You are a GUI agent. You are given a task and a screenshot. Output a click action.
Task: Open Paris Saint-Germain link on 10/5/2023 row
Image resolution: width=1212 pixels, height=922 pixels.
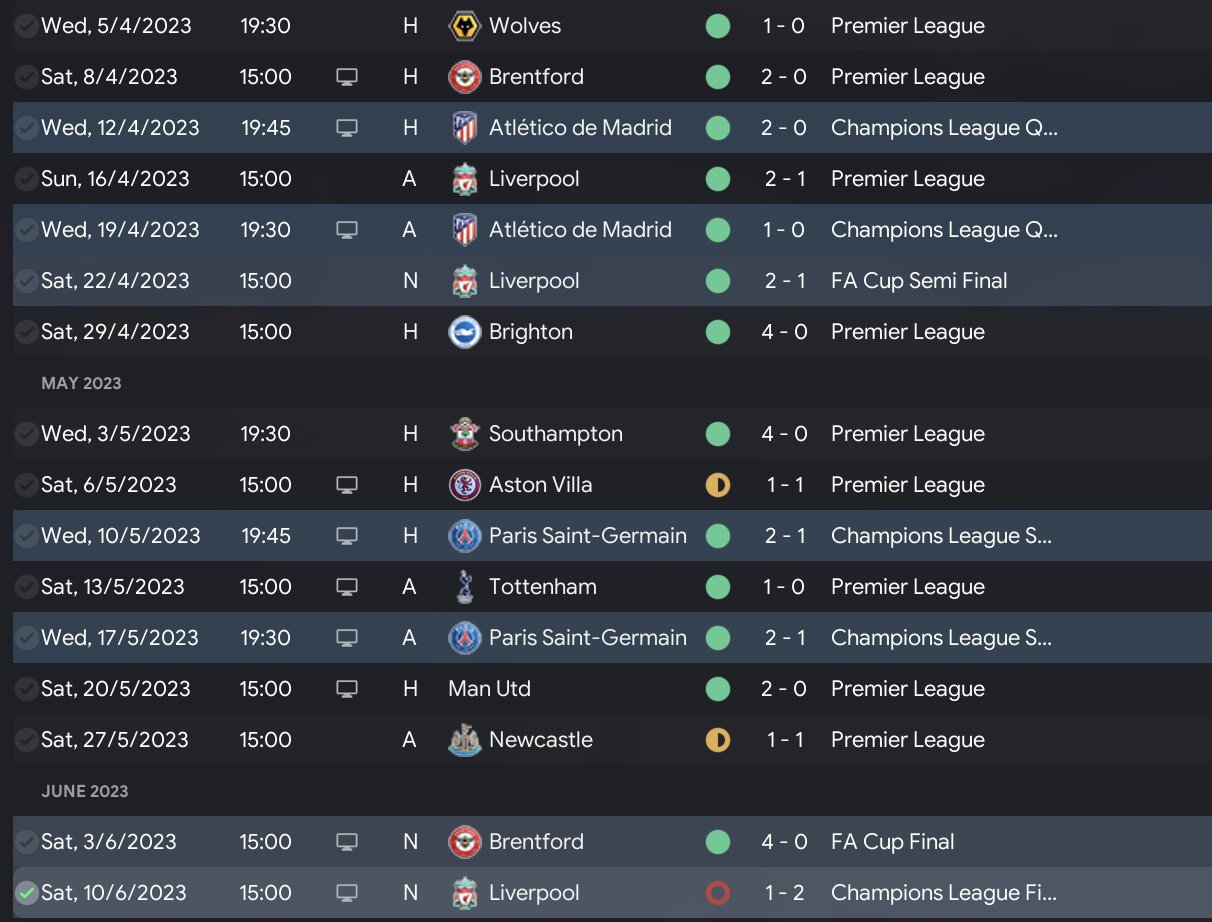click(x=587, y=536)
